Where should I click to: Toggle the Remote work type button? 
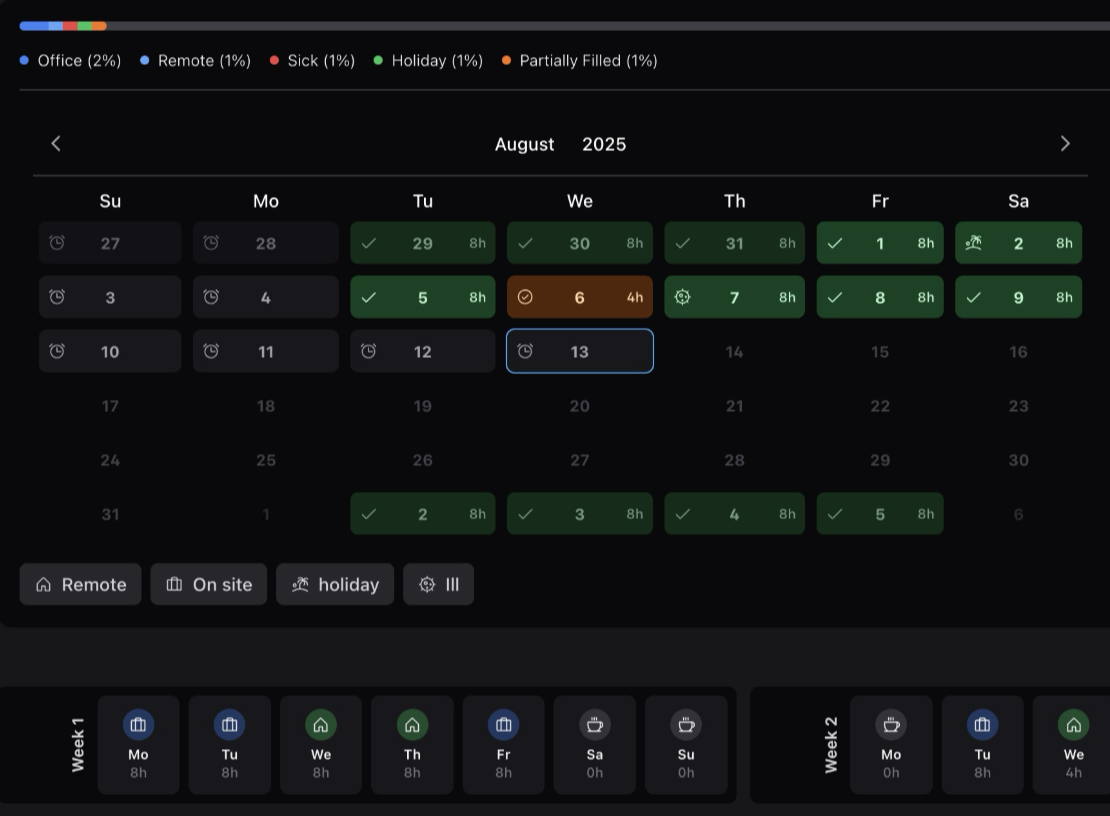click(x=81, y=585)
